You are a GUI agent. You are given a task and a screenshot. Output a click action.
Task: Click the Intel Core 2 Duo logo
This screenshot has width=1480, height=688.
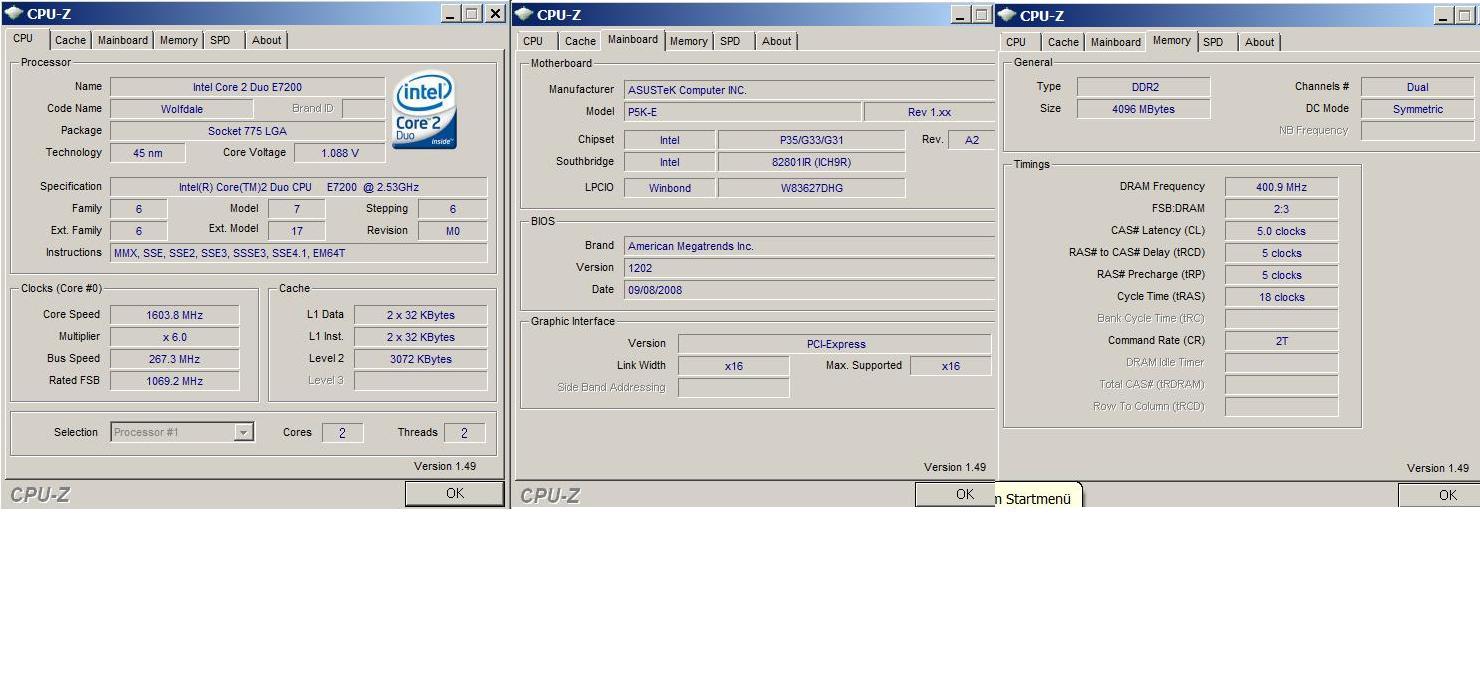coord(425,110)
